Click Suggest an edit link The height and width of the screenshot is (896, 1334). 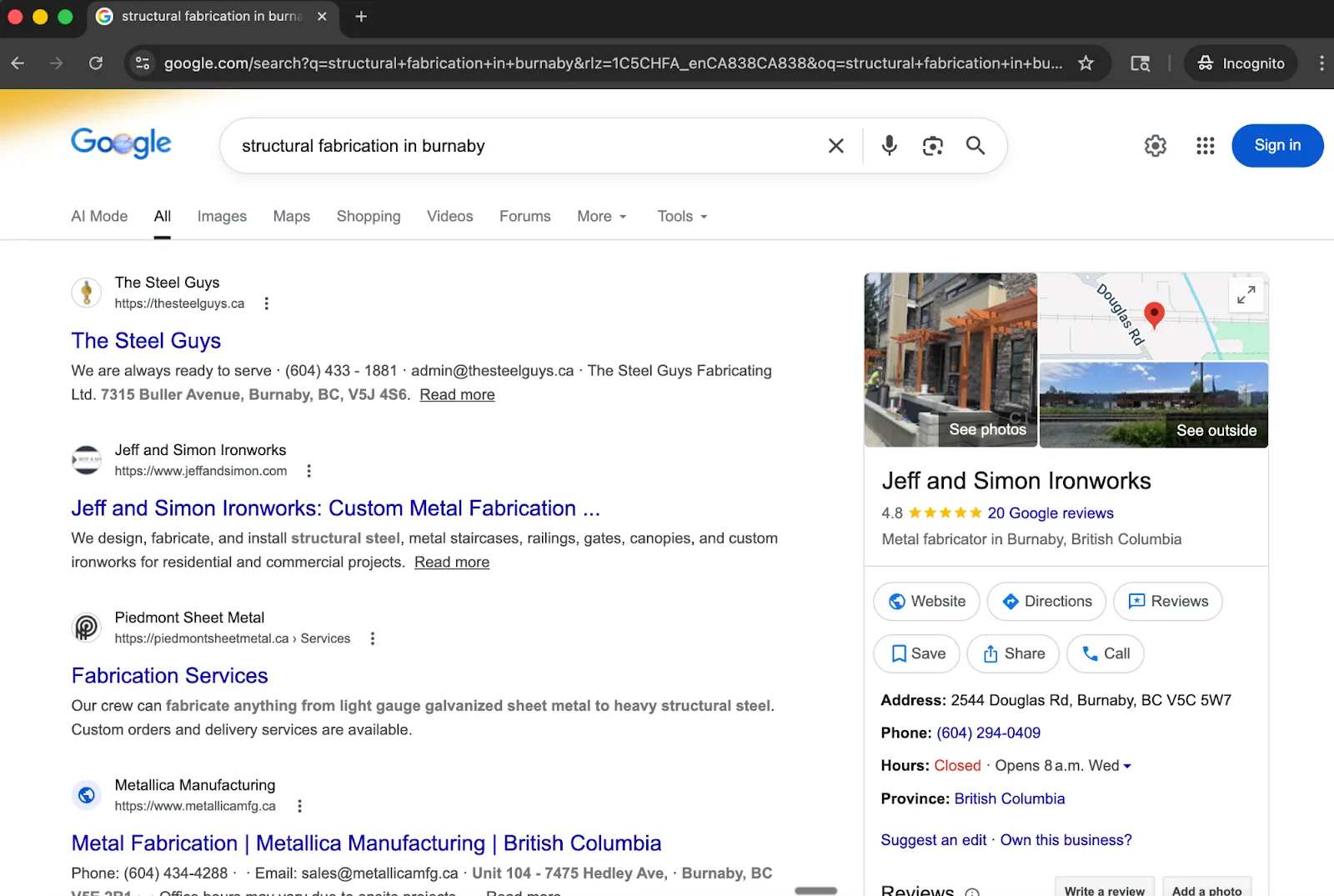coord(933,840)
